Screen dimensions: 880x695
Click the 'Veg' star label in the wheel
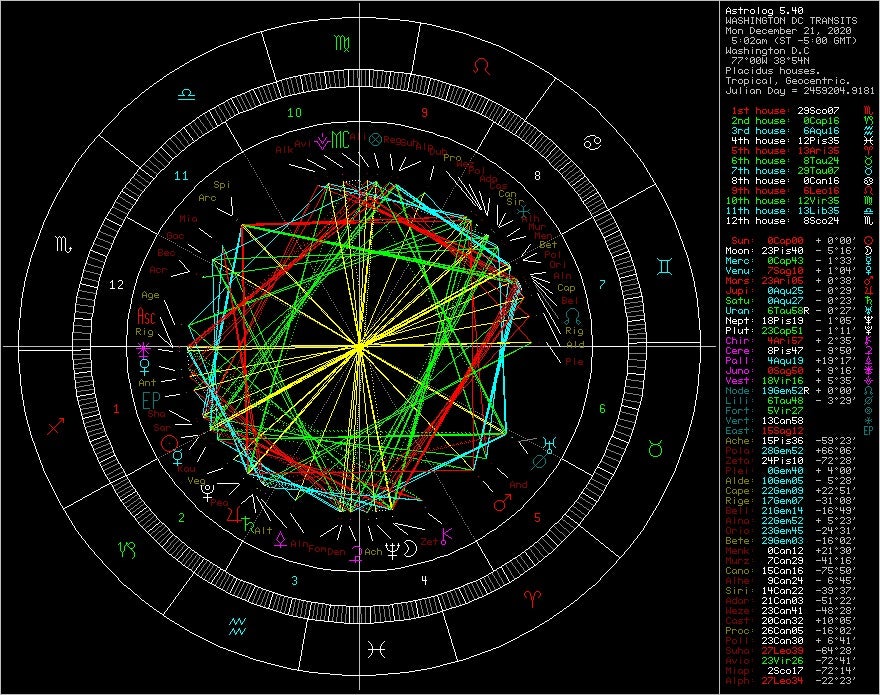(x=196, y=481)
